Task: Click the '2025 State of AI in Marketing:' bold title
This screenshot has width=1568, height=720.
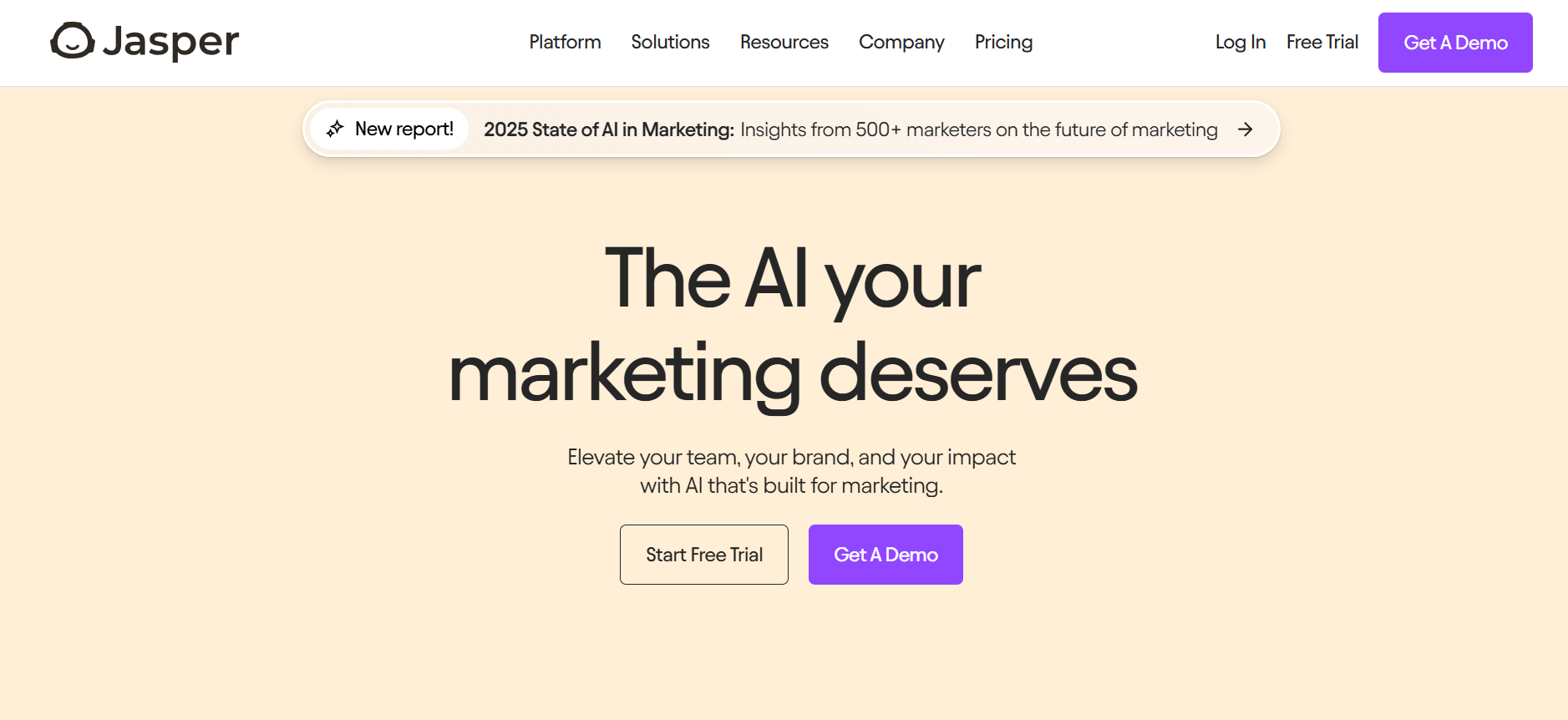Action: pos(609,129)
